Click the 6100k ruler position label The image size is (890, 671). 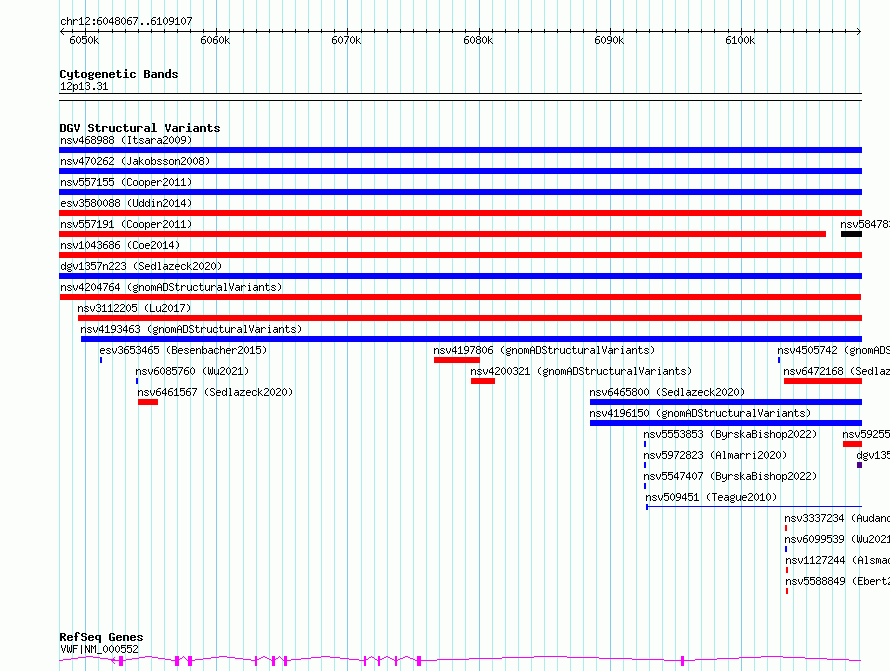pyautogui.click(x=740, y=40)
